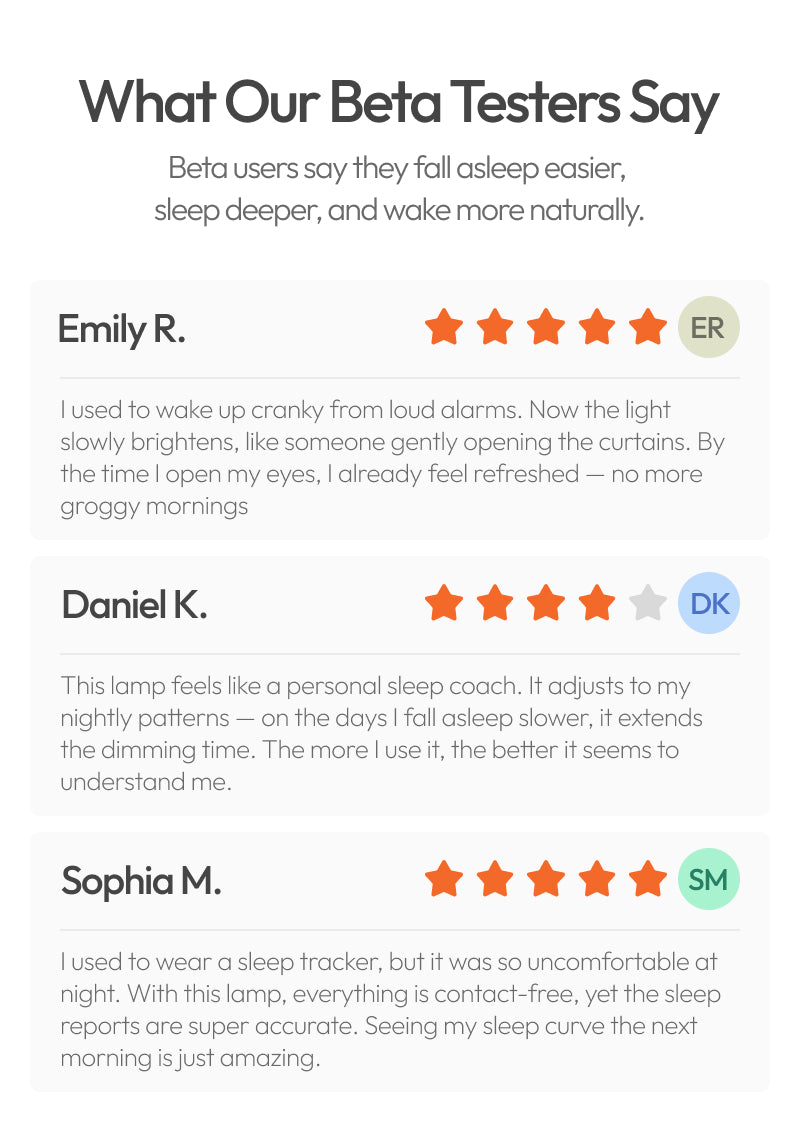Click Sophia's review text about sleep tracker
This screenshot has height=1142, width=800.
pyautogui.click(x=389, y=1010)
